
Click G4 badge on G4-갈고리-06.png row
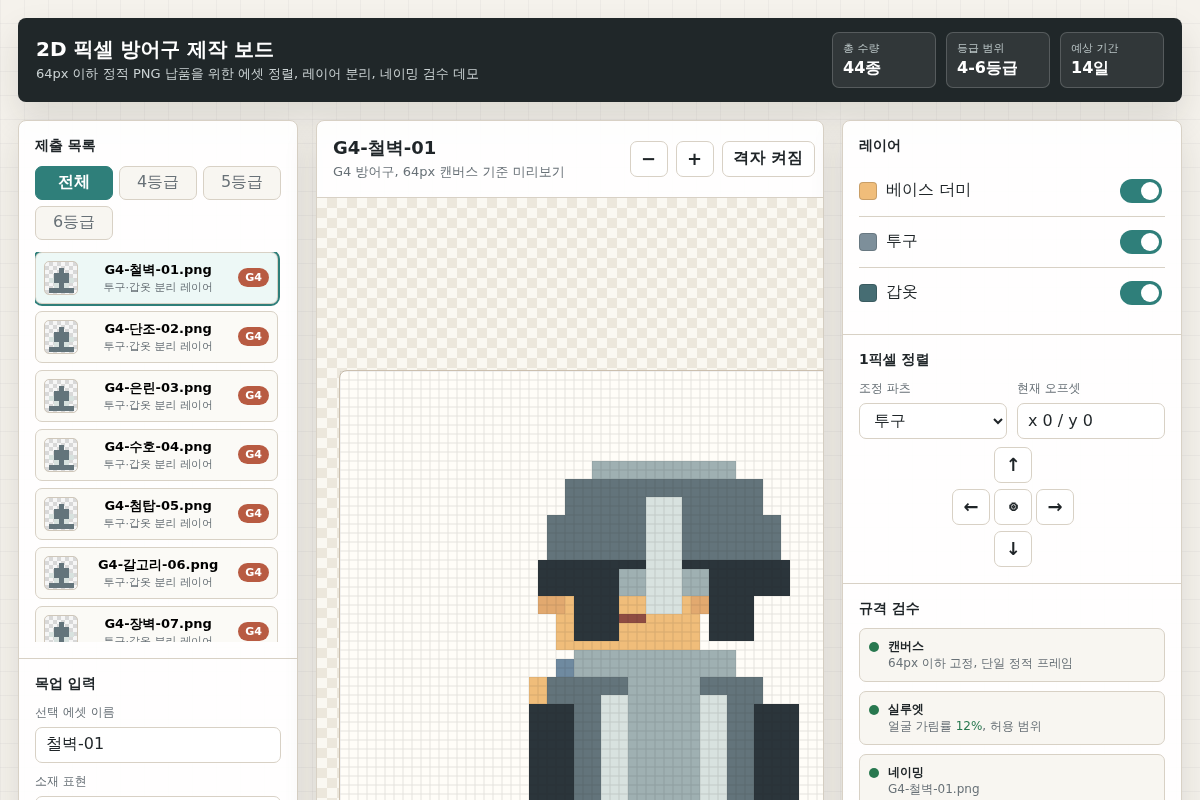coord(253,572)
